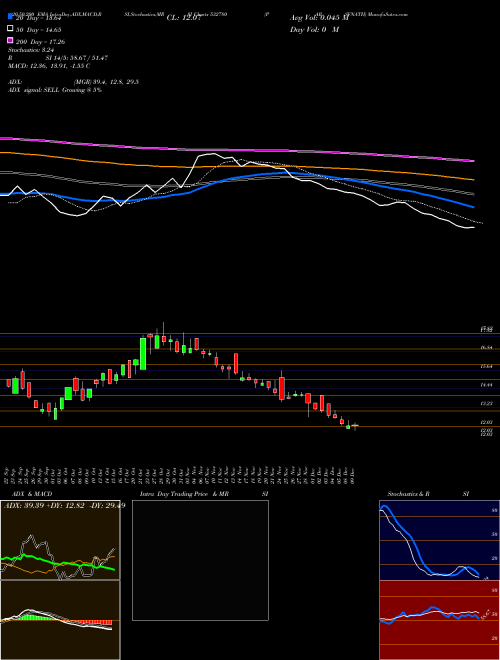Click the 15.64 price axis label
This screenshot has height=660, width=500.
[x=487, y=366]
